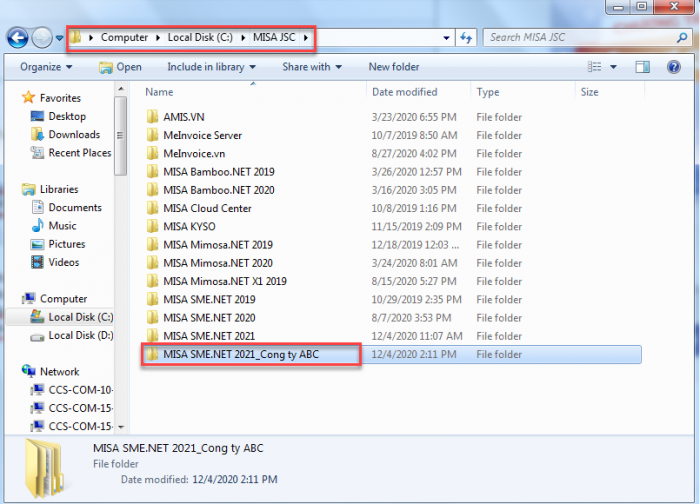Click the Refresh button beside address bar
Screen dimensions: 700x504
tap(466, 38)
